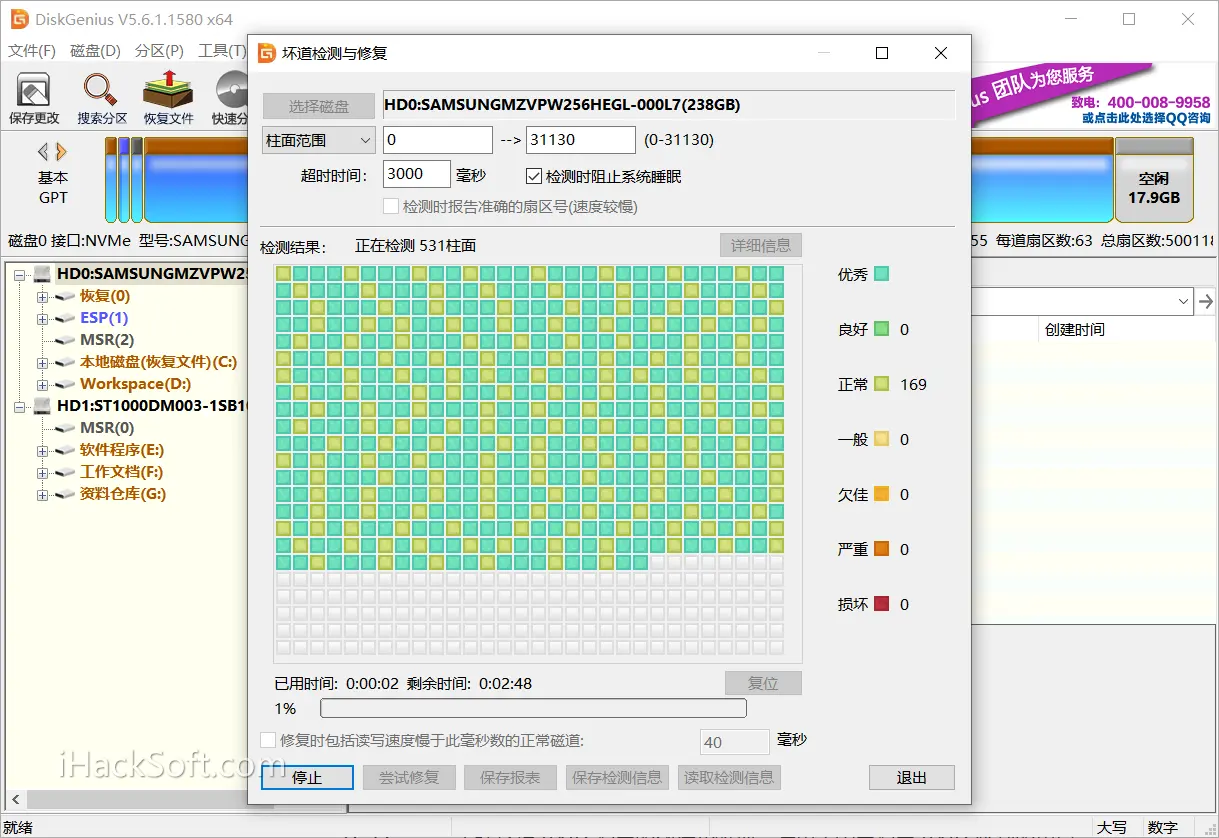Expand the 软件程序(E:) partition node
Screen dimensions: 1219x838
click(42, 450)
